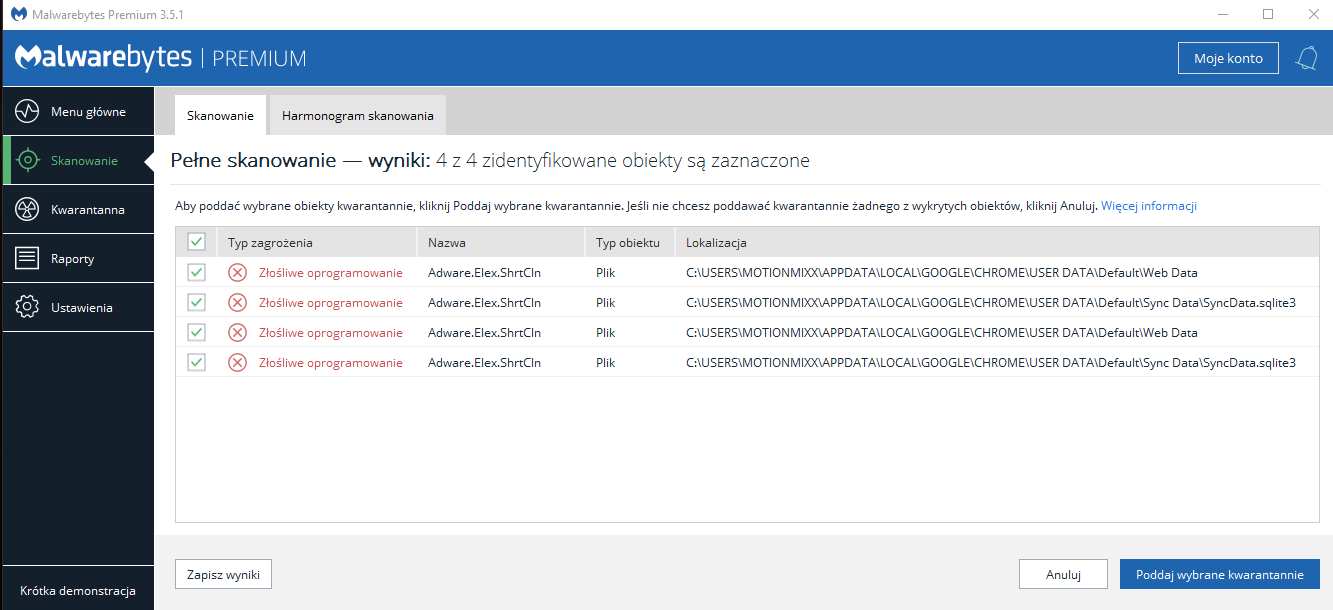The height and width of the screenshot is (610, 1333).
Task: Click the Plik cell in the third row
Action: point(605,332)
